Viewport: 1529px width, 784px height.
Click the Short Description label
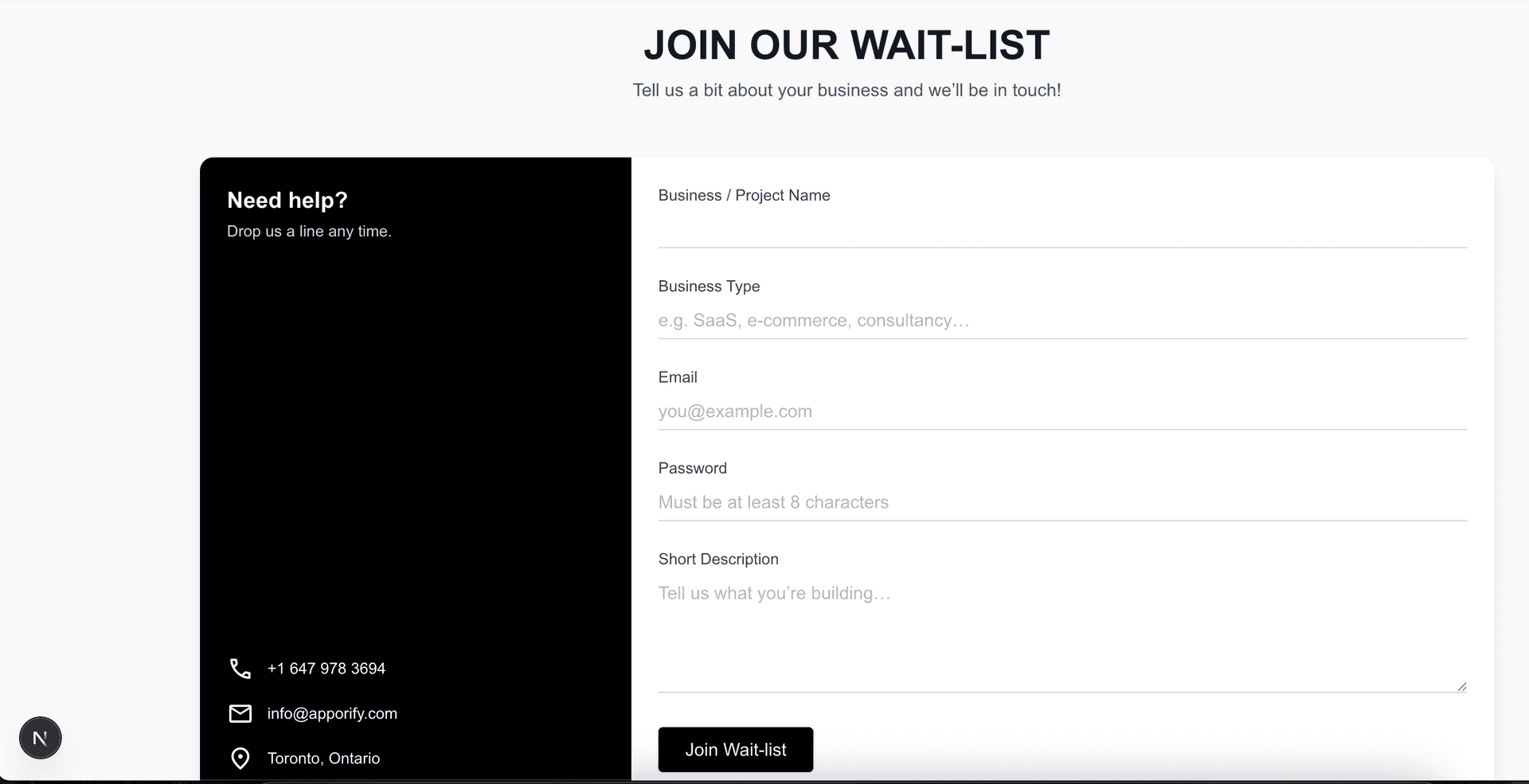click(x=718, y=559)
